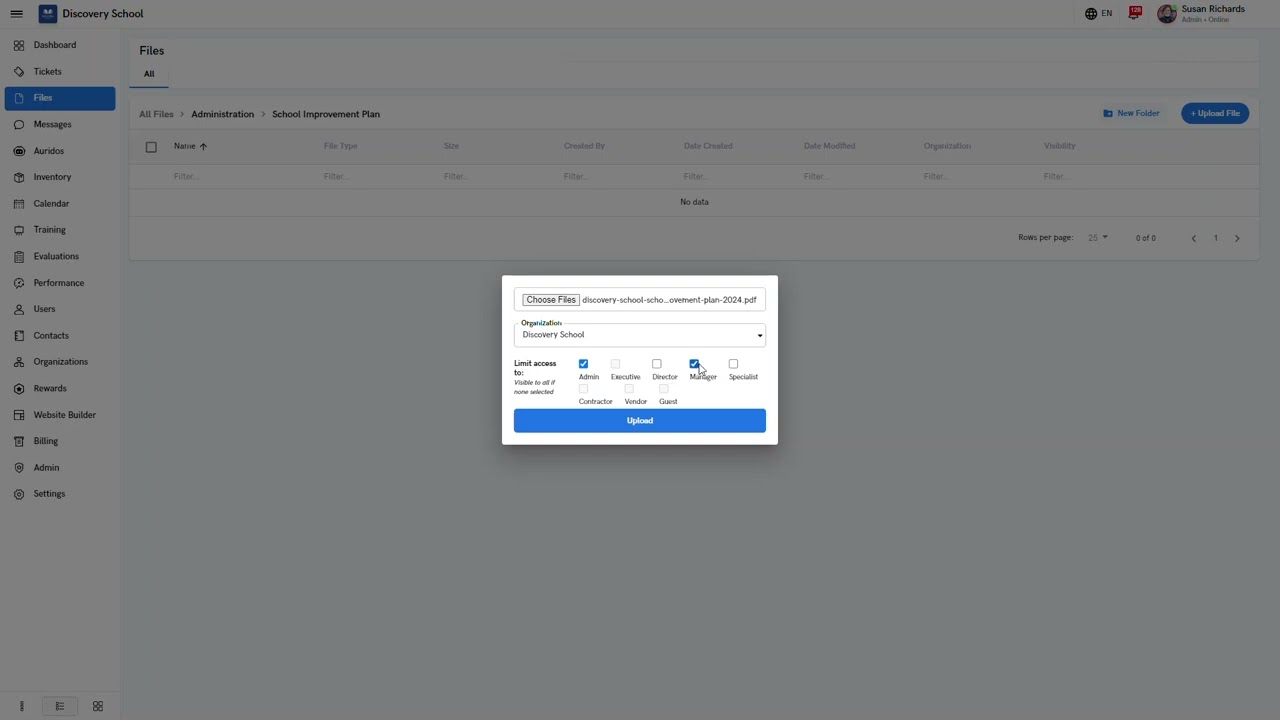This screenshot has height=720, width=1280.
Task: Click the Contacts sidebar icon
Action: pyautogui.click(x=19, y=336)
